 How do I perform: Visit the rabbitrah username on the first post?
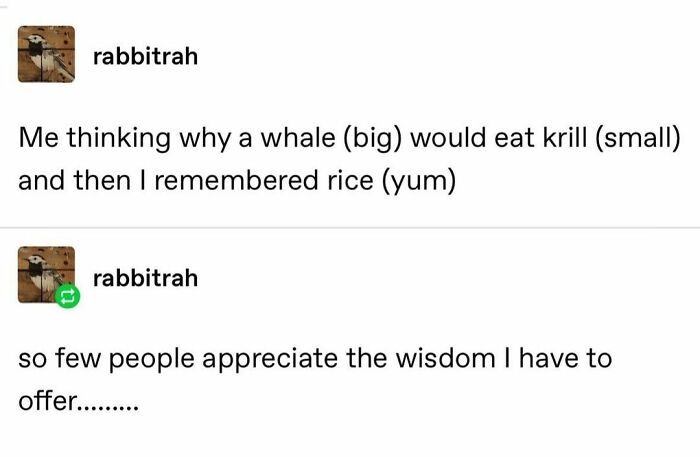pos(145,56)
